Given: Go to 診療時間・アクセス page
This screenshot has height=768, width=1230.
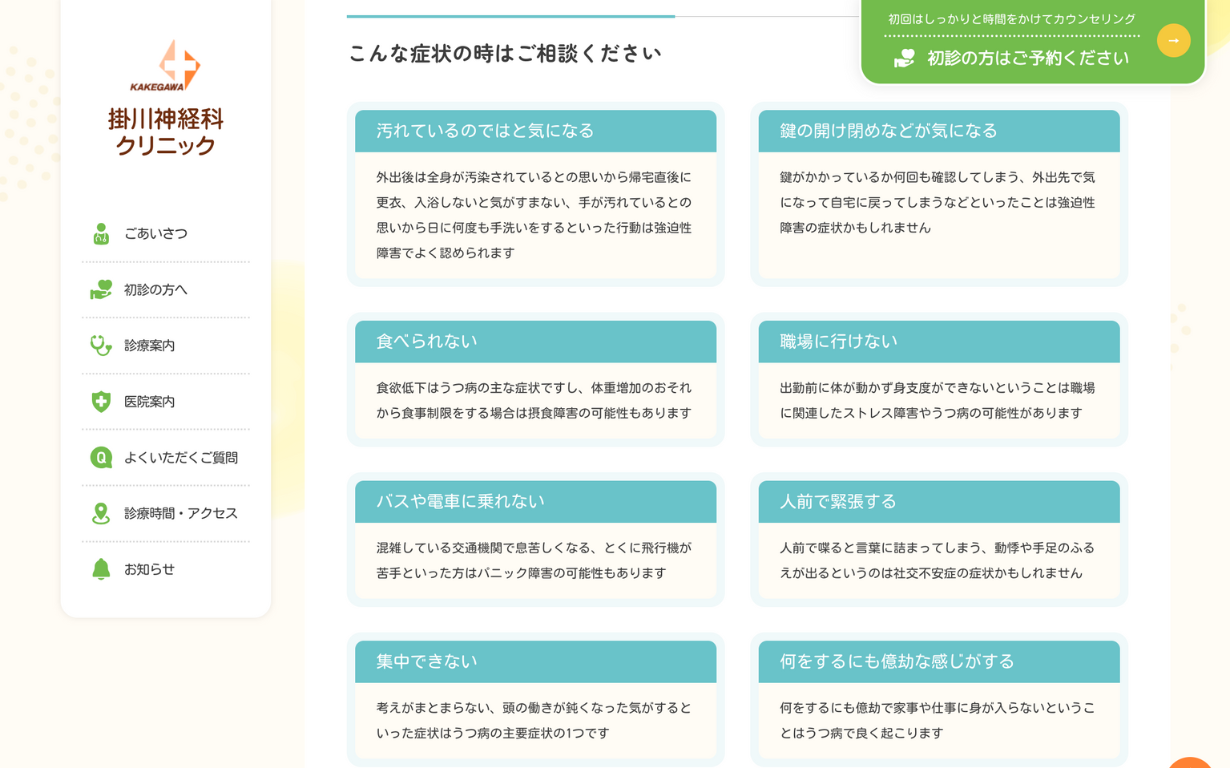Looking at the screenshot, I should 181,514.
